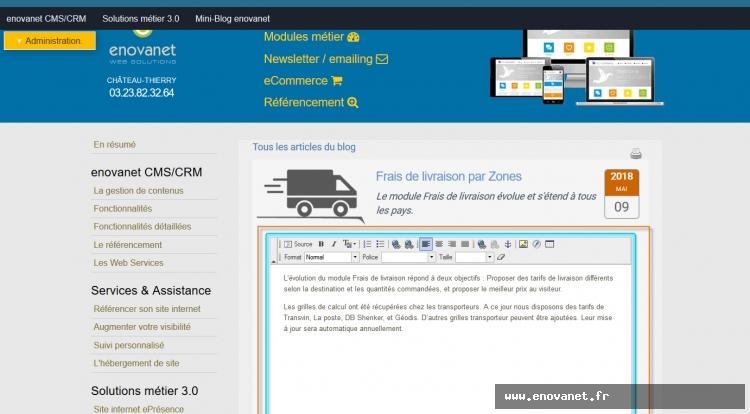
Task: Open the Solutions métier 3.0 top menu
Action: click(x=141, y=19)
